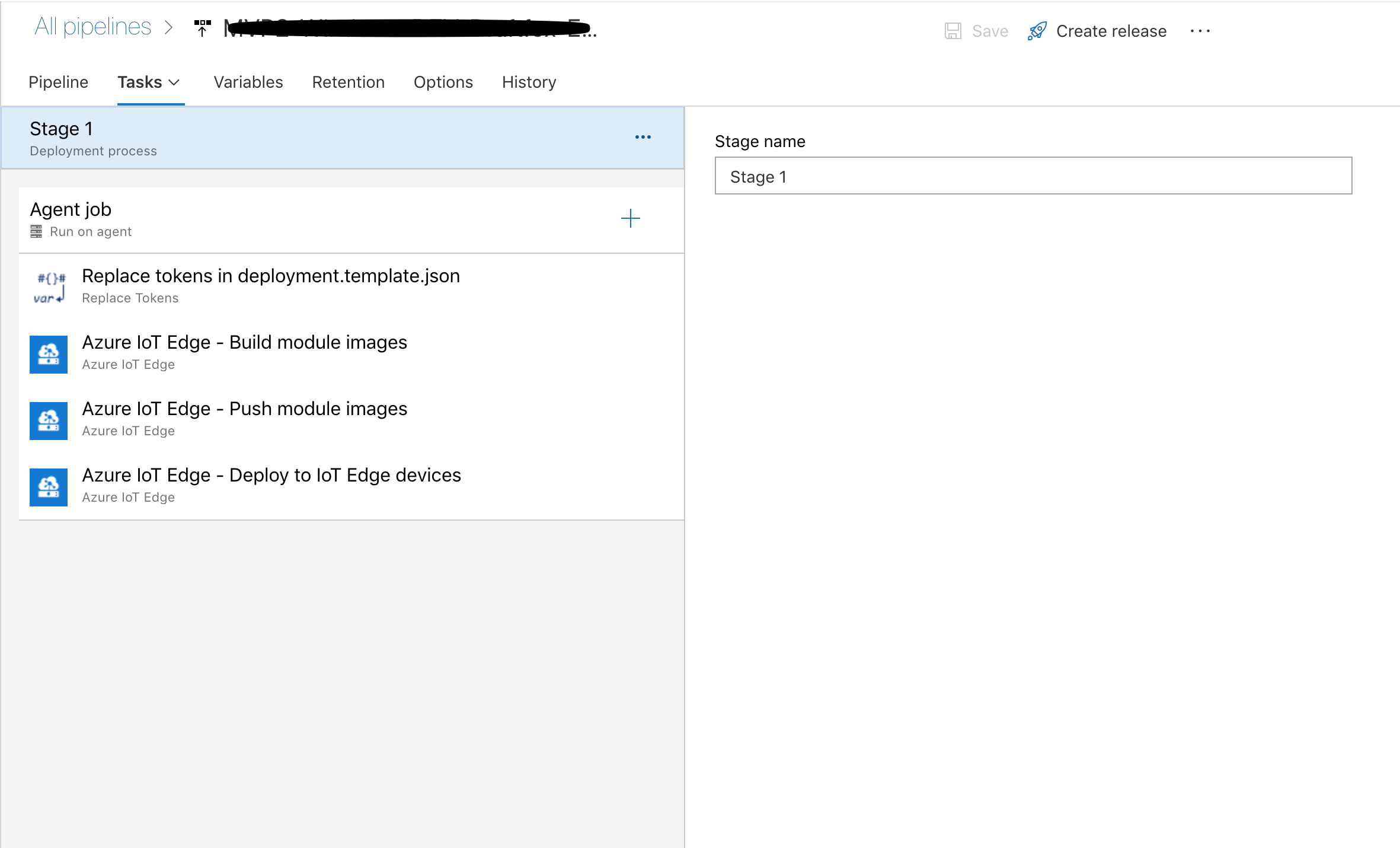This screenshot has width=1400, height=848.
Task: Open the Retention tab
Action: point(349,82)
